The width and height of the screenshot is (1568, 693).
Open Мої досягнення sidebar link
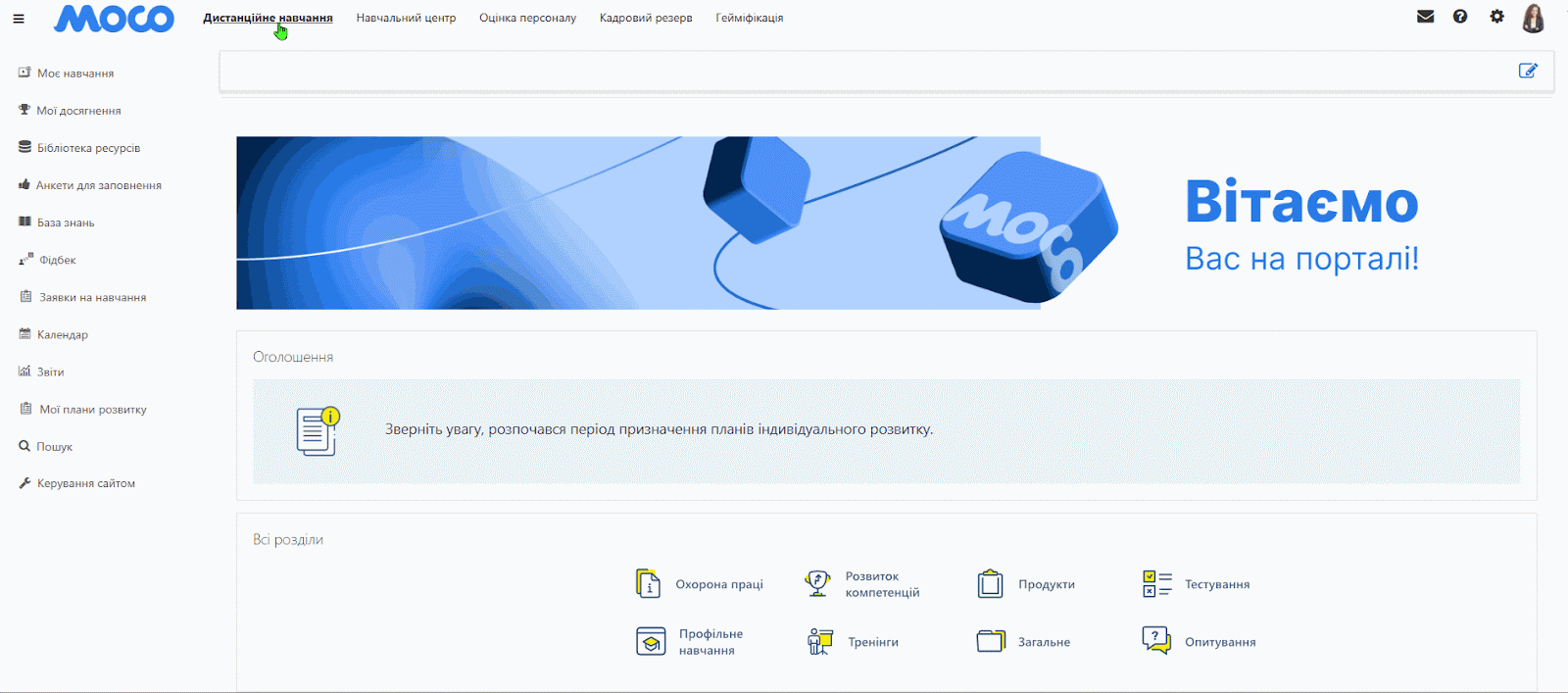pyautogui.click(x=78, y=111)
